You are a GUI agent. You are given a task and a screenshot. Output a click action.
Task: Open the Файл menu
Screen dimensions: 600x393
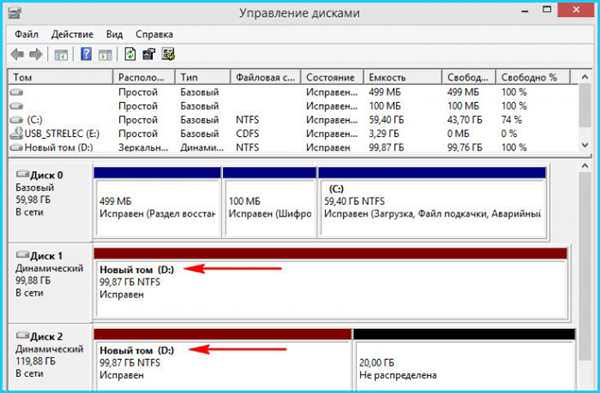click(x=26, y=34)
